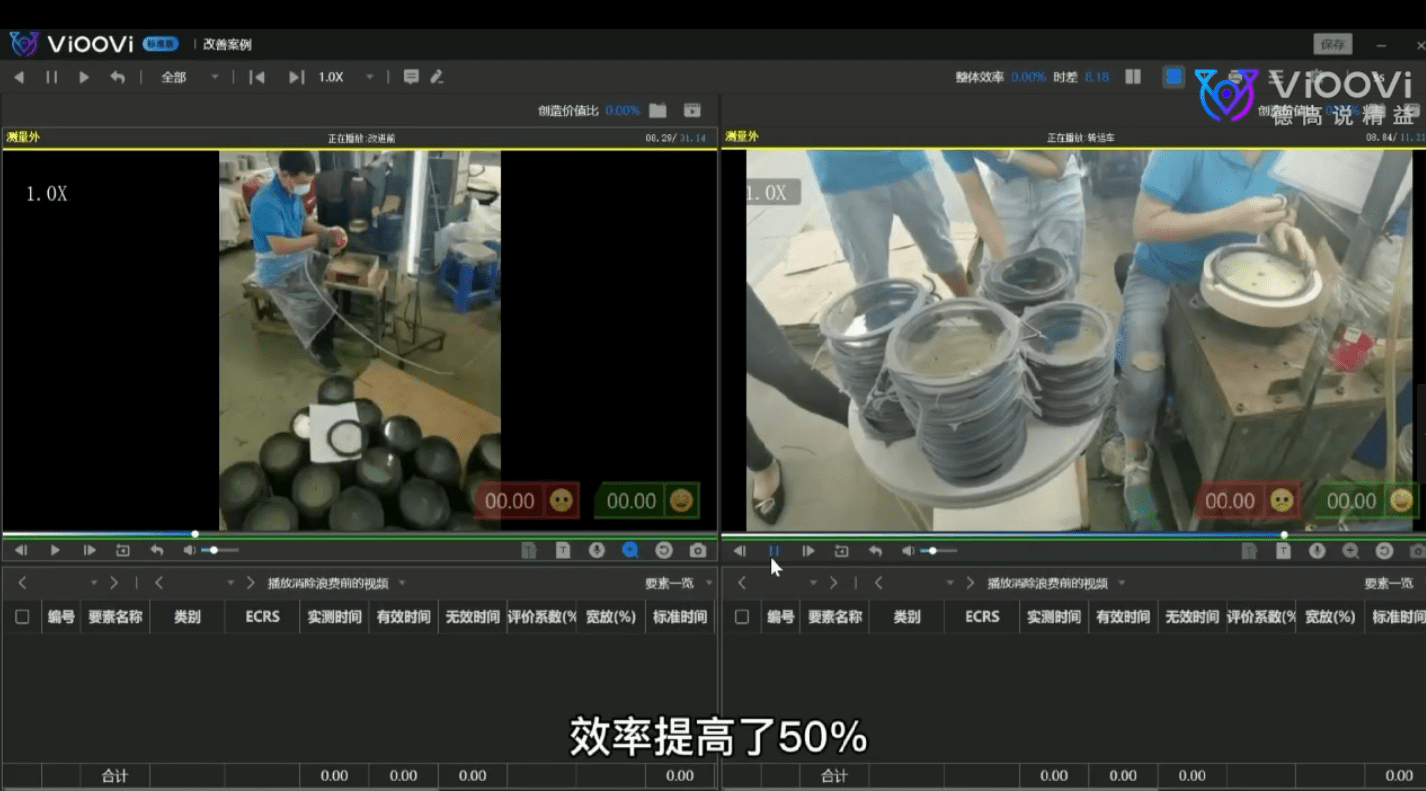The image size is (1426, 791).
Task: Click the playhead marker on the left video timeline
Action: [x=195, y=533]
